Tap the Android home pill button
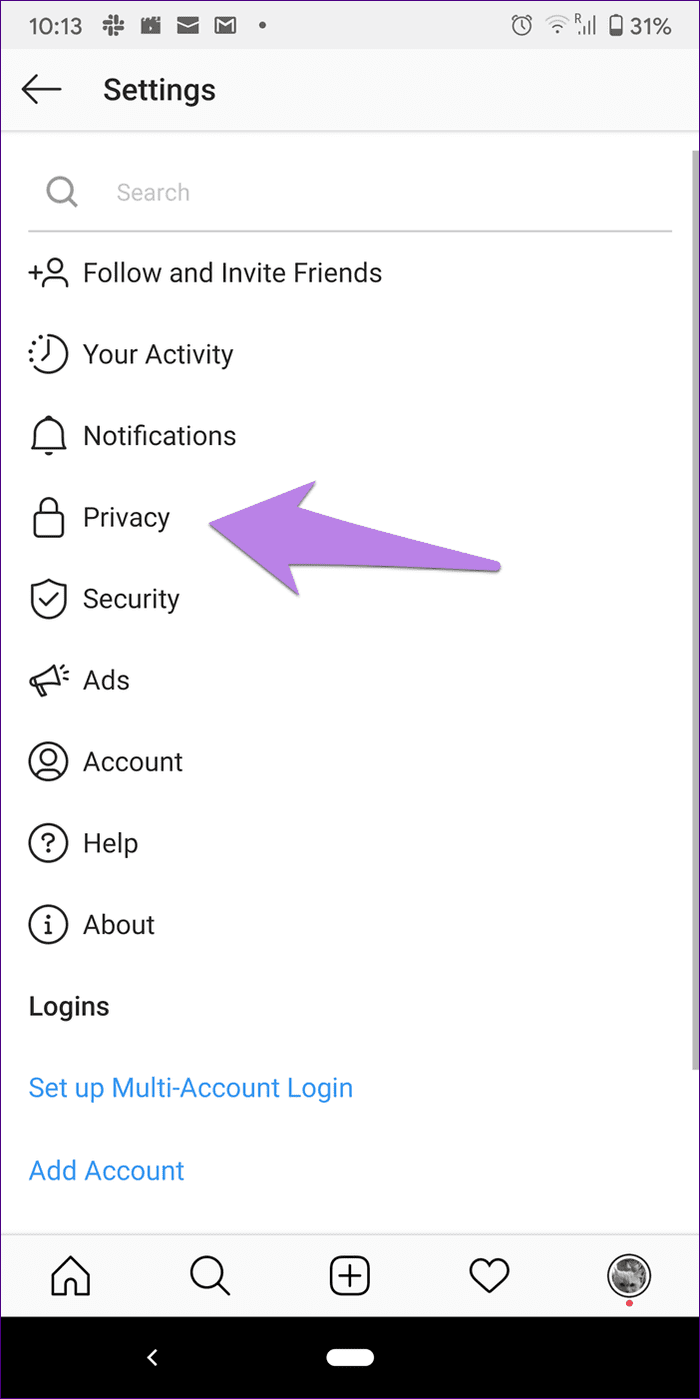Image resolution: width=700 pixels, height=1399 pixels. point(350,1357)
